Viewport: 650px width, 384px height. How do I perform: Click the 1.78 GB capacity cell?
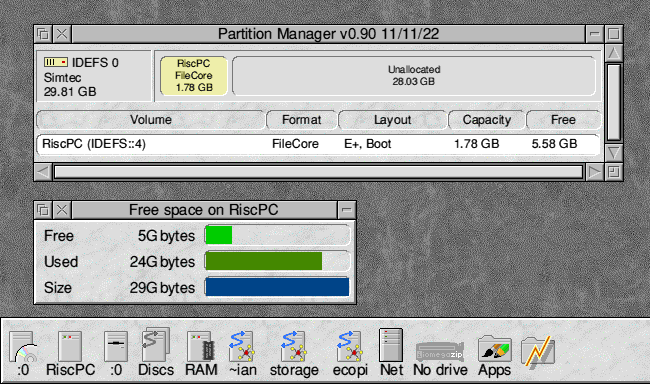click(x=476, y=144)
